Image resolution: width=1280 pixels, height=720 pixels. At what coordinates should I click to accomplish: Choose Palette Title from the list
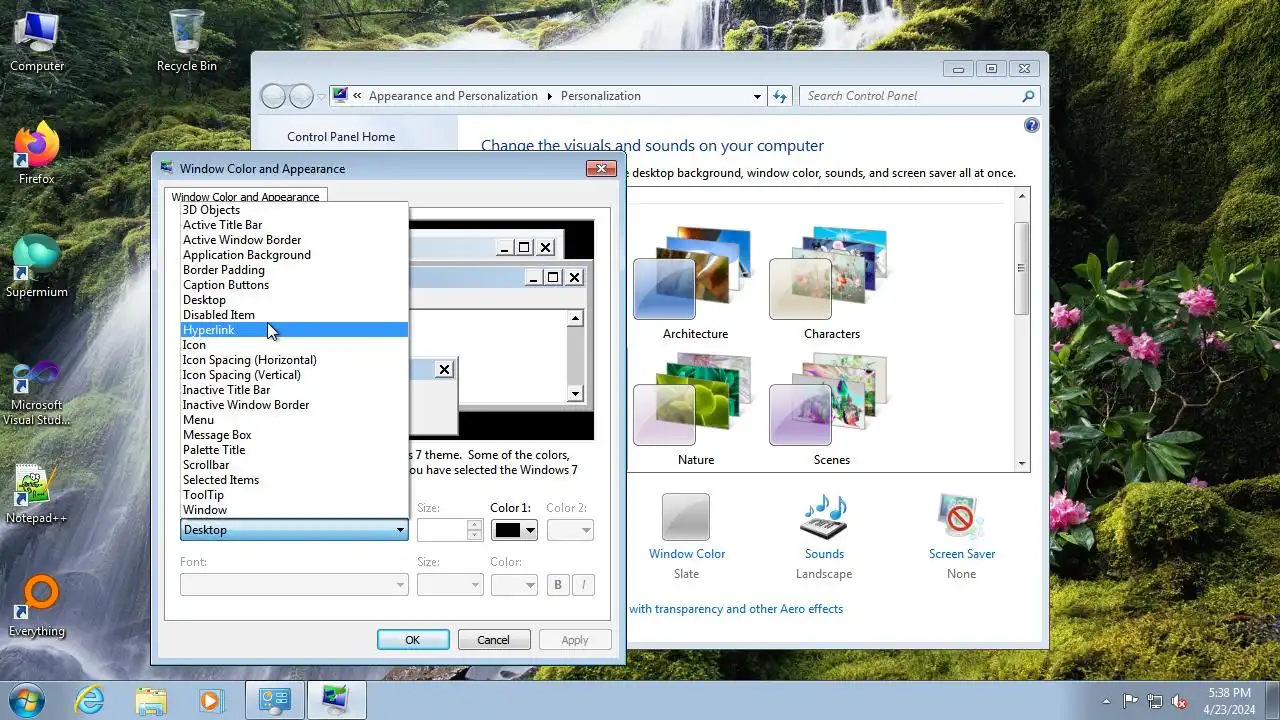pyautogui.click(x=294, y=450)
